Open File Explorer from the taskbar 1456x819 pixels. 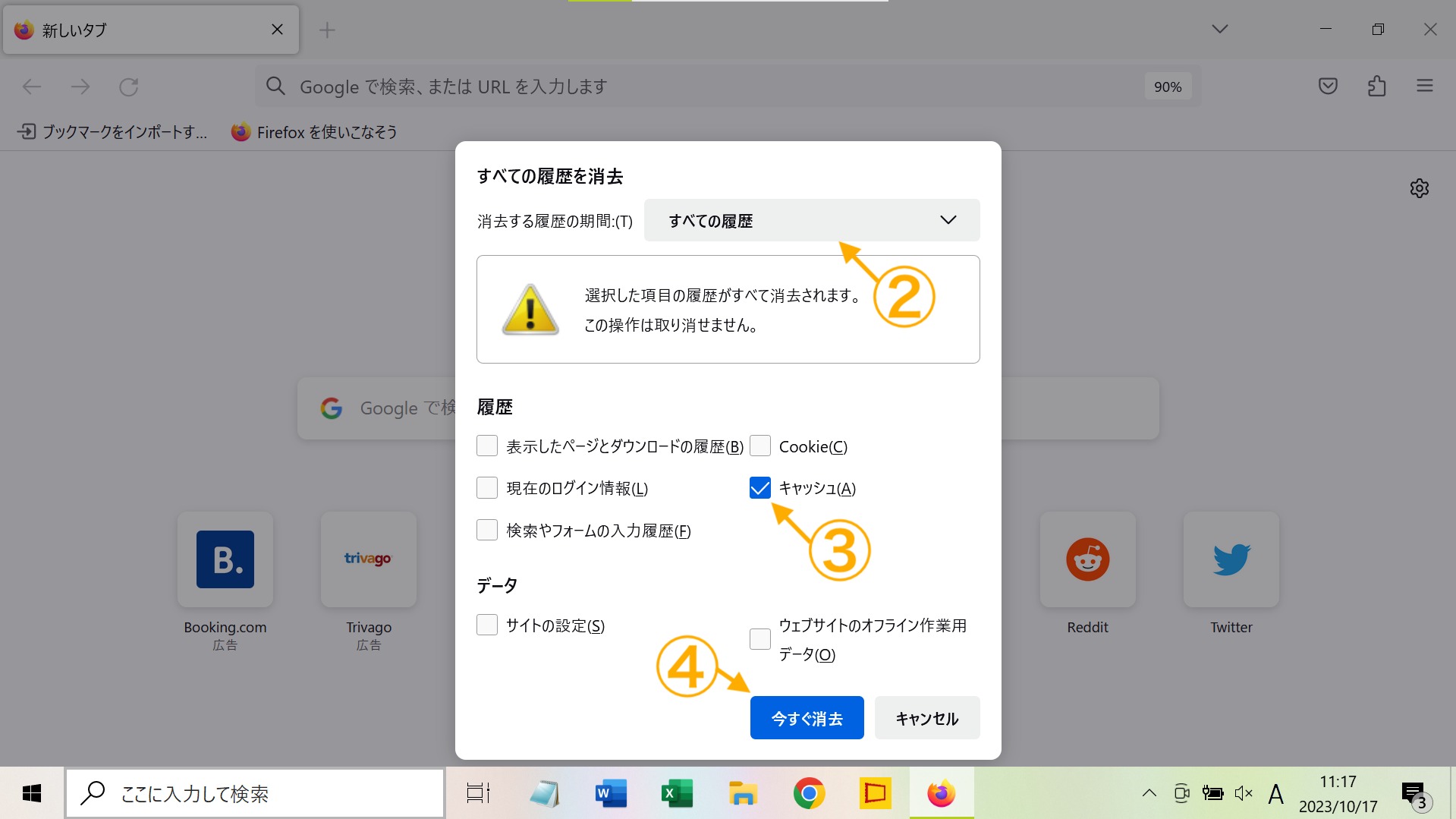743,794
